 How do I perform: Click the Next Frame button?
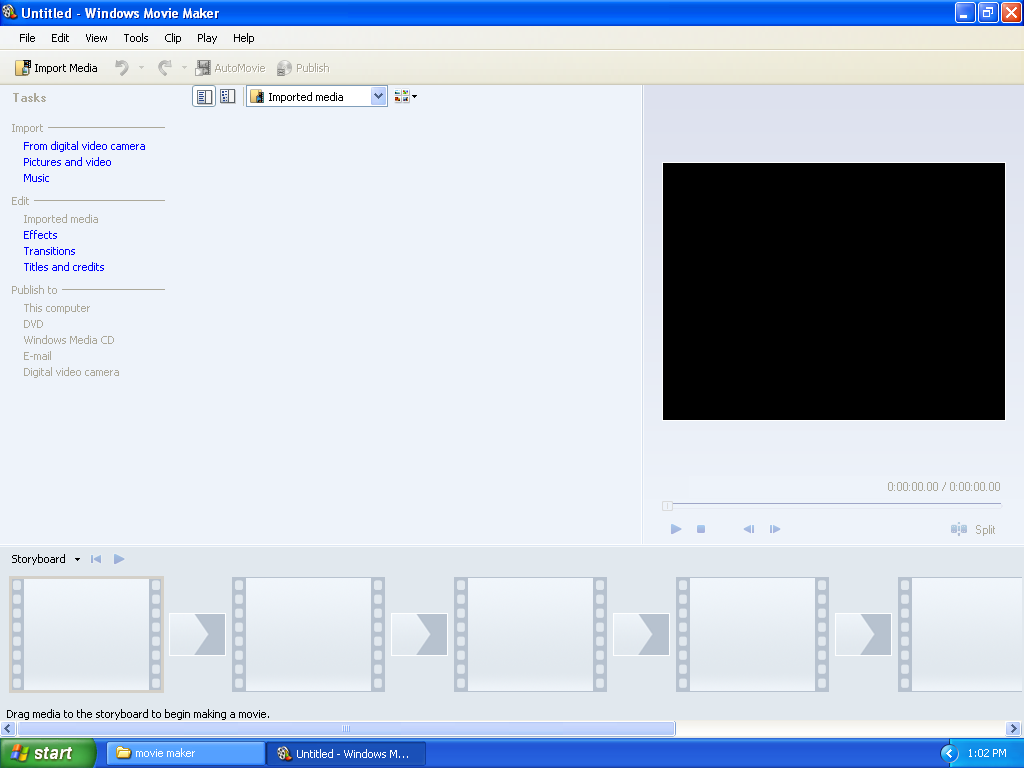(775, 529)
